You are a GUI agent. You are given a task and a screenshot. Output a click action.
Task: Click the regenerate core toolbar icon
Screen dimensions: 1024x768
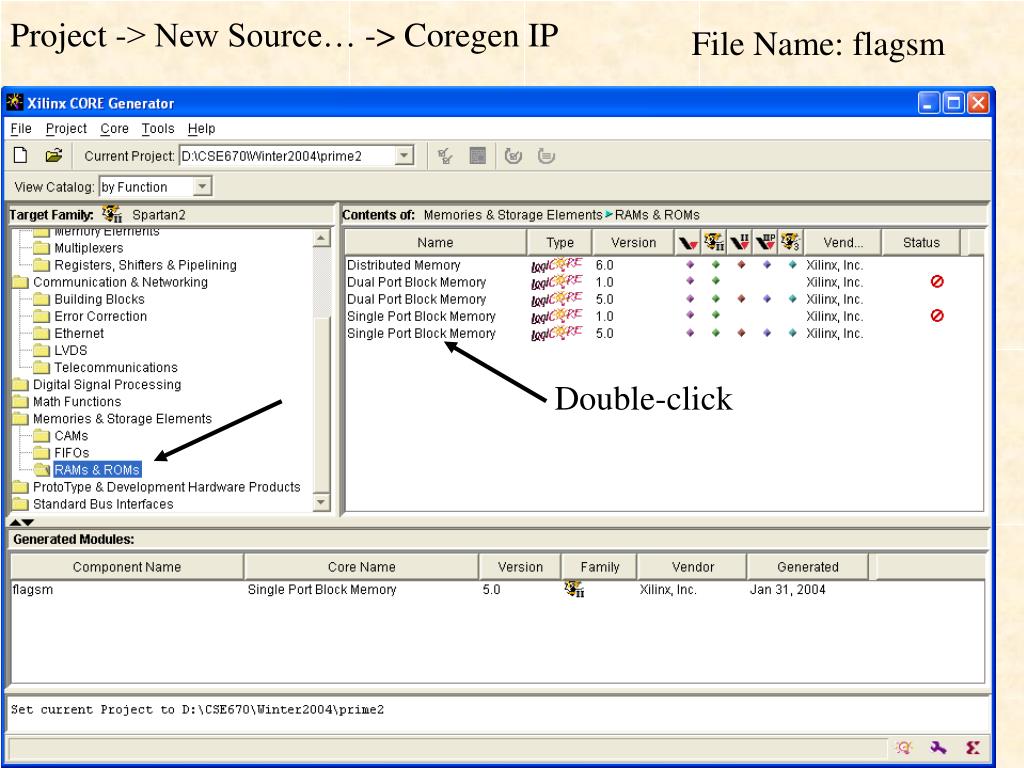click(513, 156)
